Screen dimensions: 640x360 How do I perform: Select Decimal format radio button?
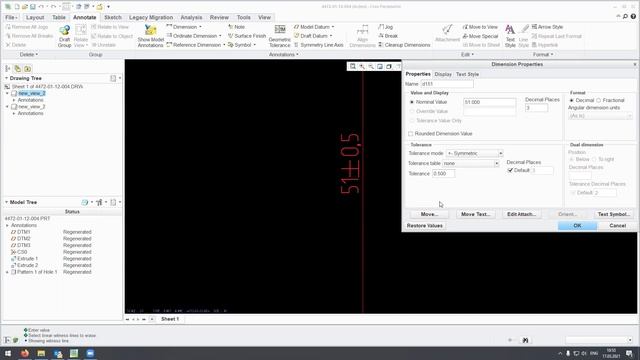point(572,100)
